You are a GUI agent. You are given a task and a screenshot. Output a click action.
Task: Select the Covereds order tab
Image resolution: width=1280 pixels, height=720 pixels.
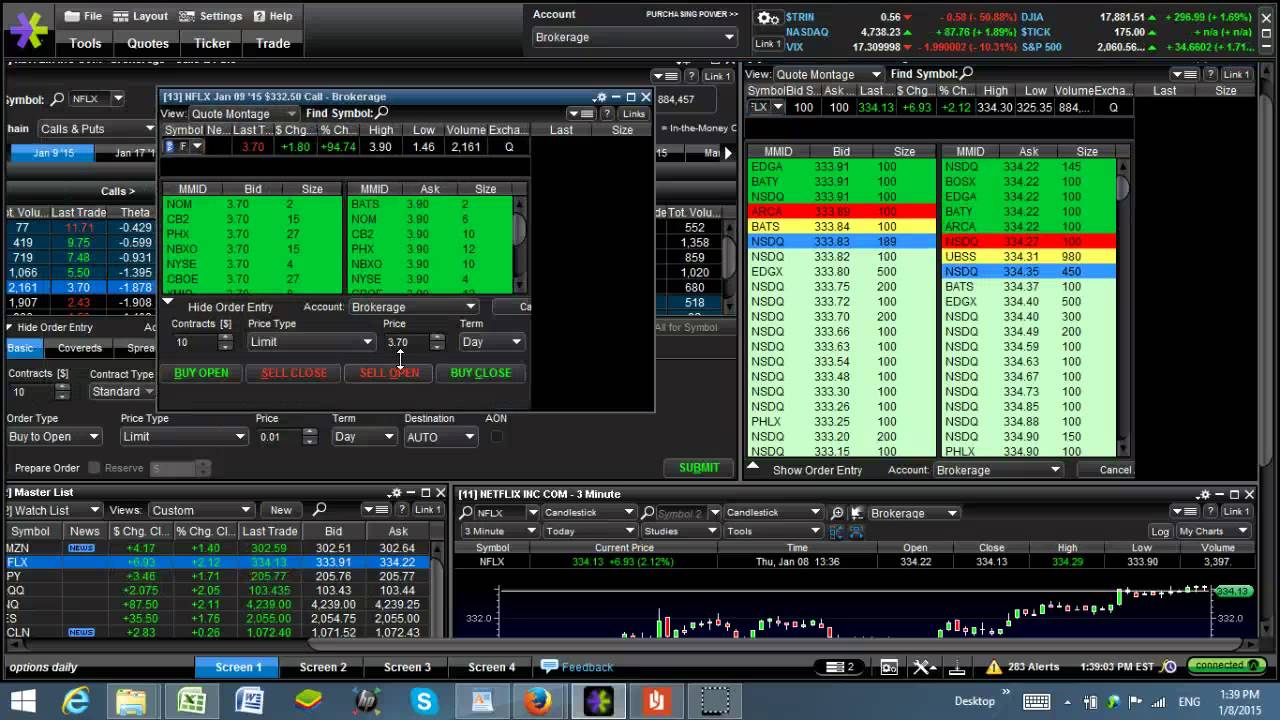point(80,348)
